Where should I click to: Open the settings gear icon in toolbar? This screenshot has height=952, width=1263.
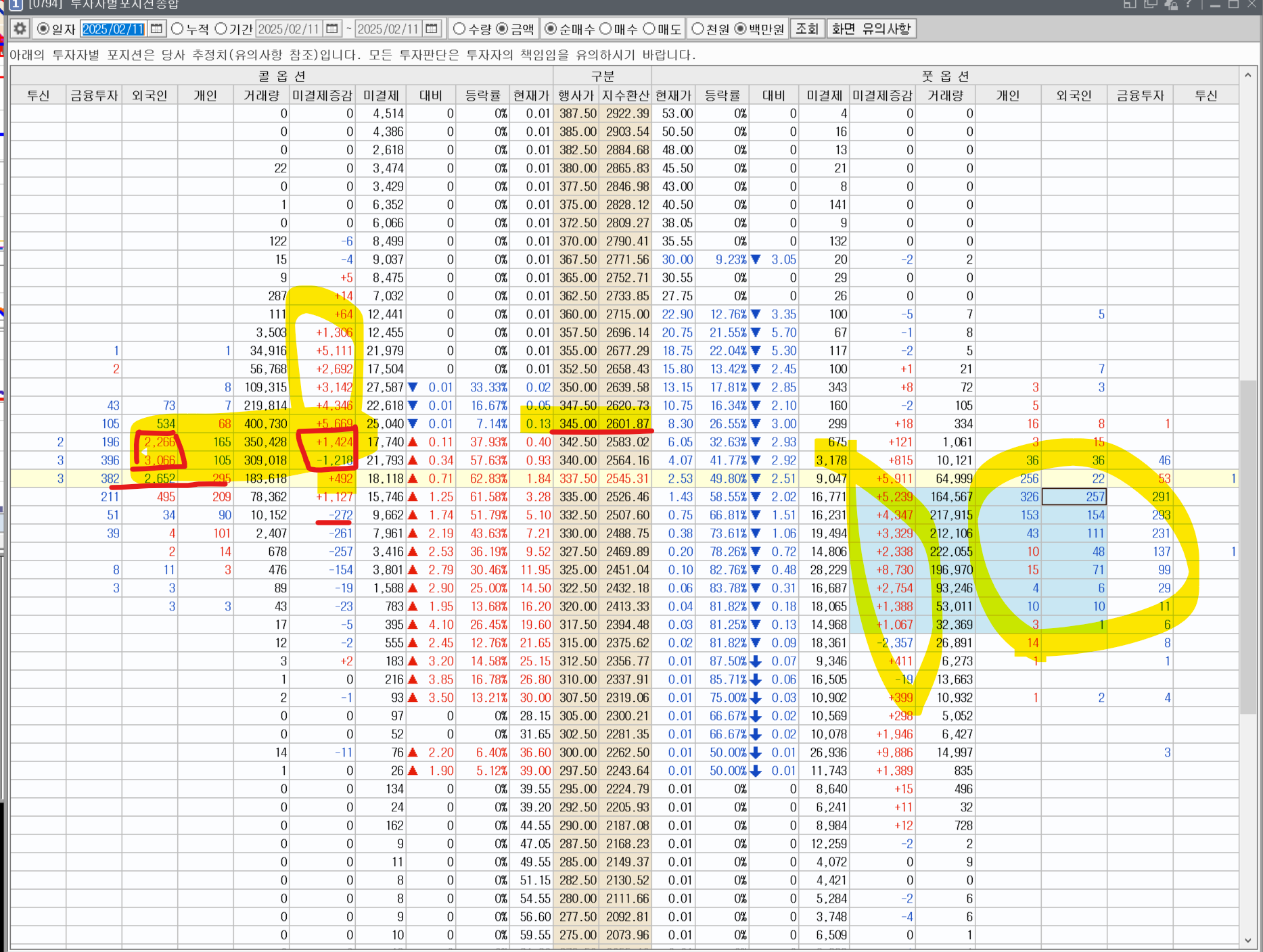click(20, 29)
